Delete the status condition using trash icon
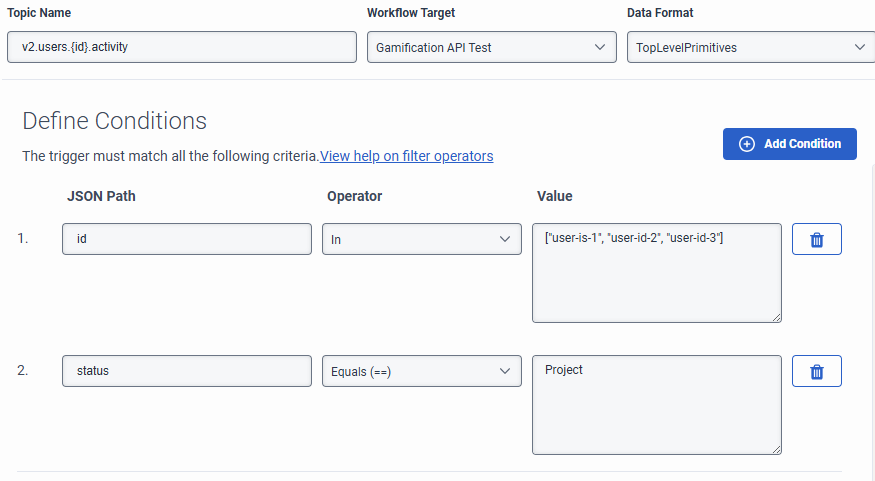Viewport: 875px width, 481px height. click(816, 371)
